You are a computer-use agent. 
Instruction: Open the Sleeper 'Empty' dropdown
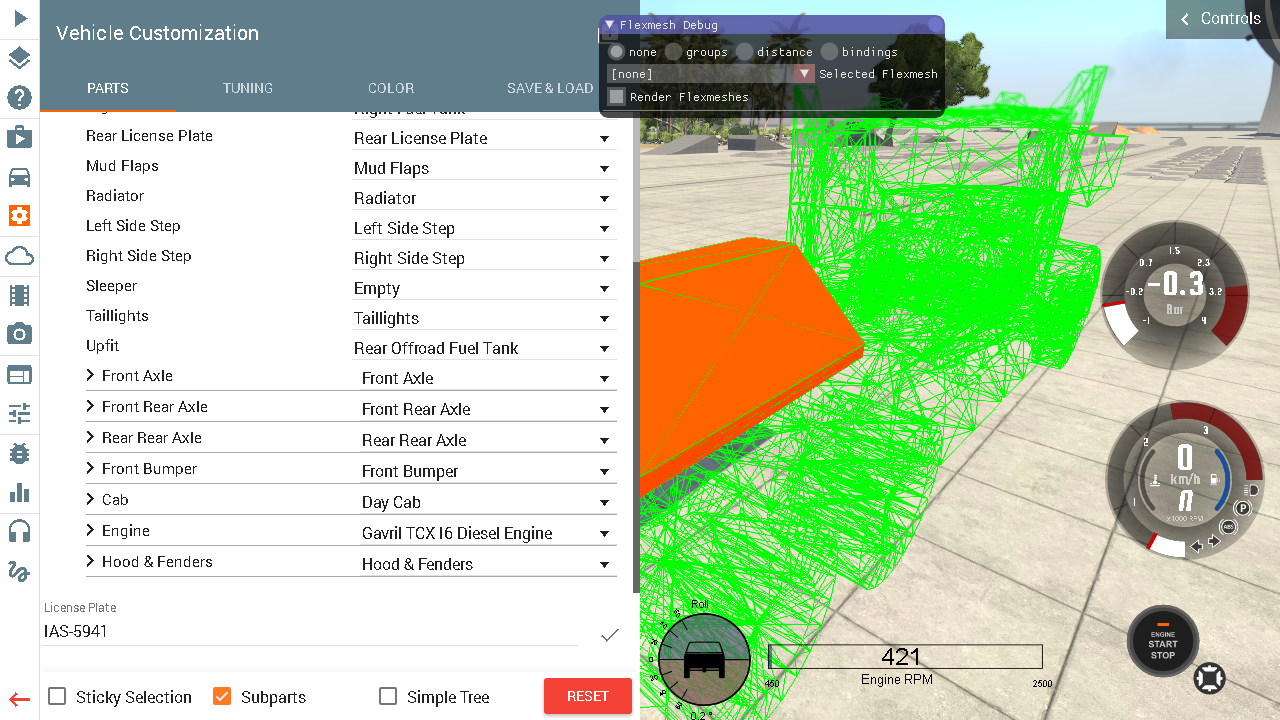point(484,288)
